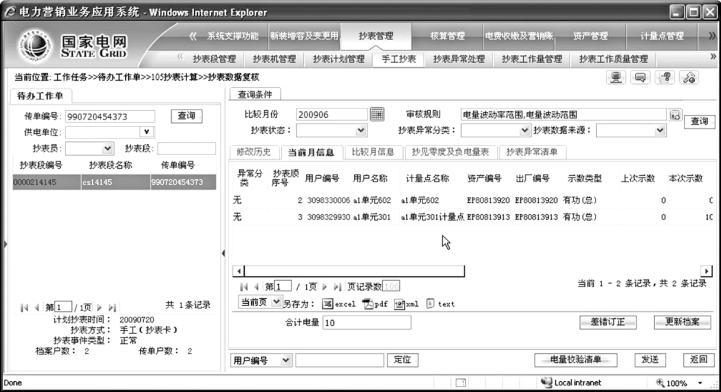Image resolution: width=721 pixels, height=392 pixels.
Task: Click the 传单编号 input field
Action: 110,117
